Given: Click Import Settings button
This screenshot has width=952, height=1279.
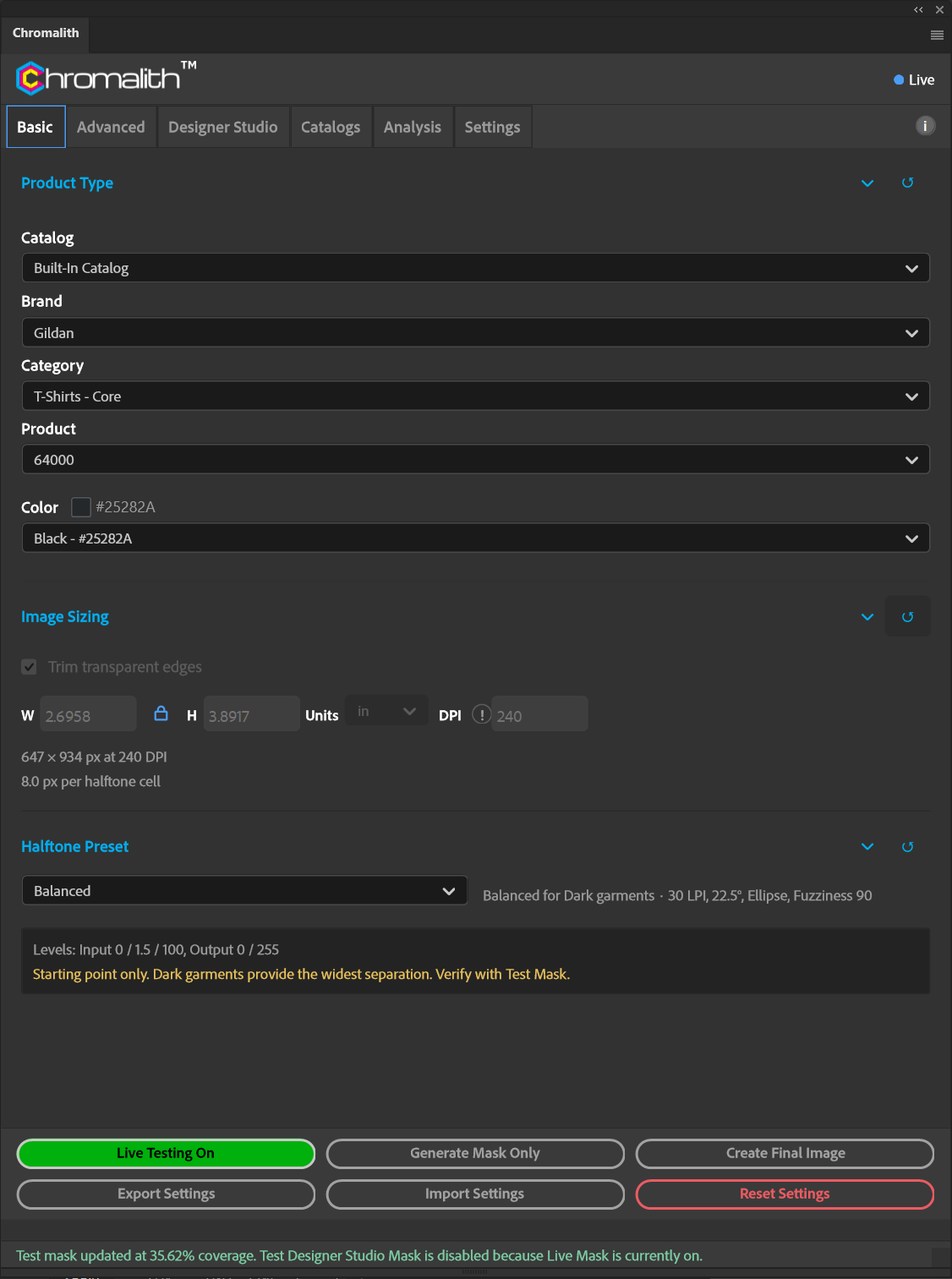Looking at the screenshot, I should [475, 1194].
